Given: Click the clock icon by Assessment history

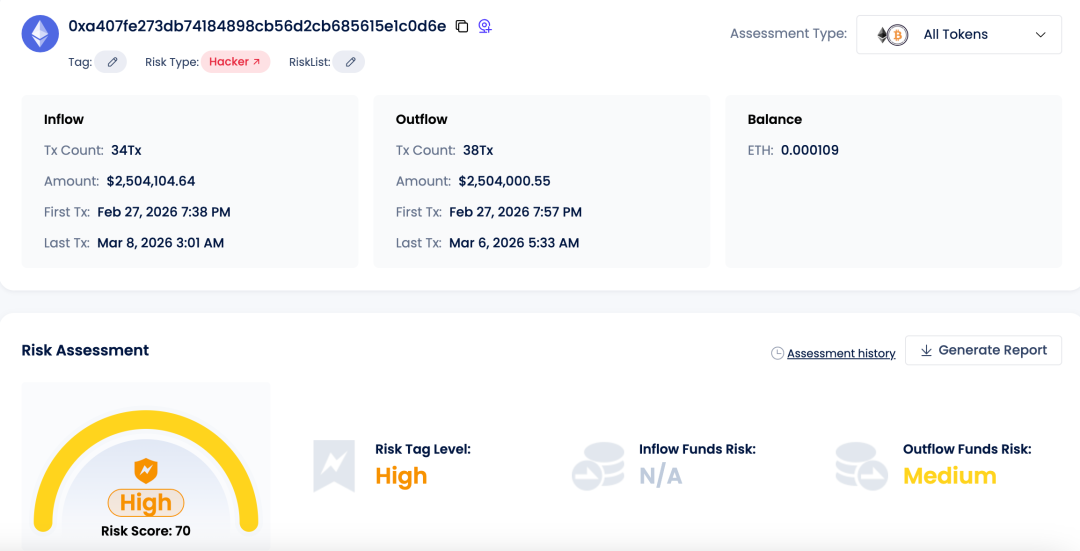Looking at the screenshot, I should coord(777,353).
